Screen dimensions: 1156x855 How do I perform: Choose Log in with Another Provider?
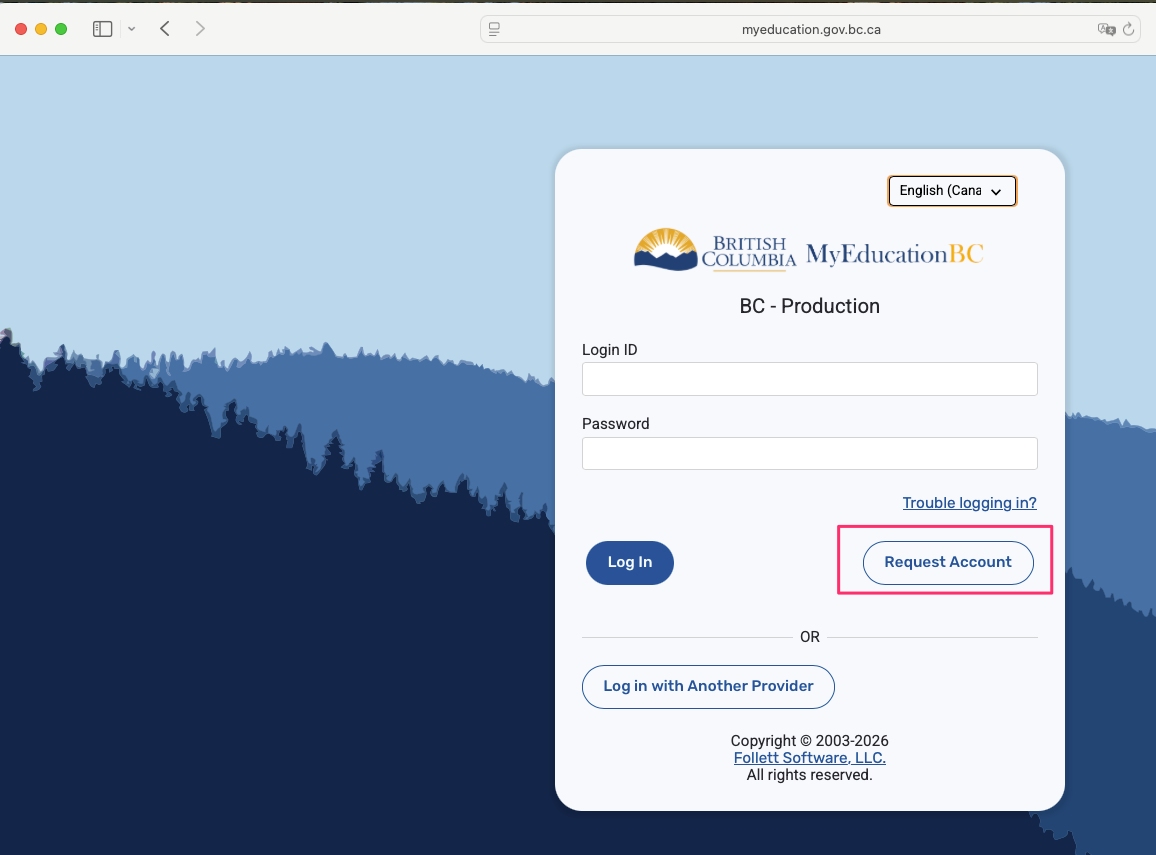click(x=708, y=686)
